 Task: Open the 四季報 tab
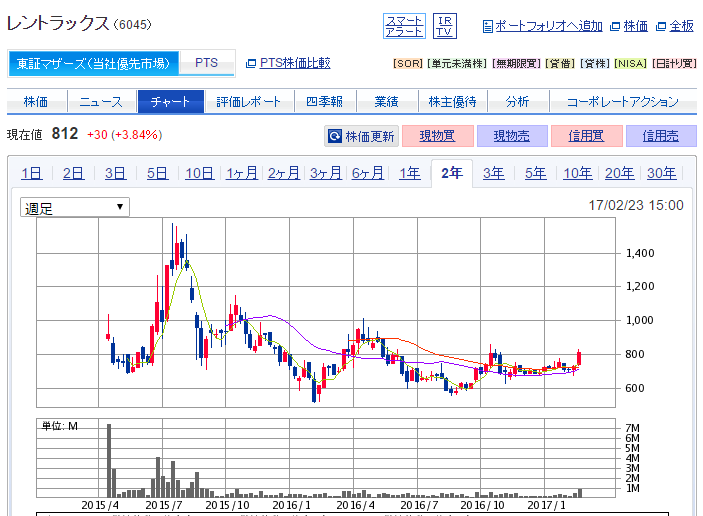[x=325, y=102]
